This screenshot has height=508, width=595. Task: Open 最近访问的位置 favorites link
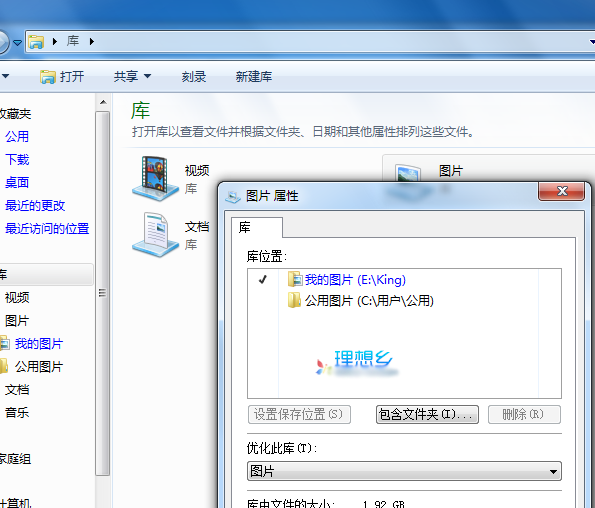coord(47,228)
